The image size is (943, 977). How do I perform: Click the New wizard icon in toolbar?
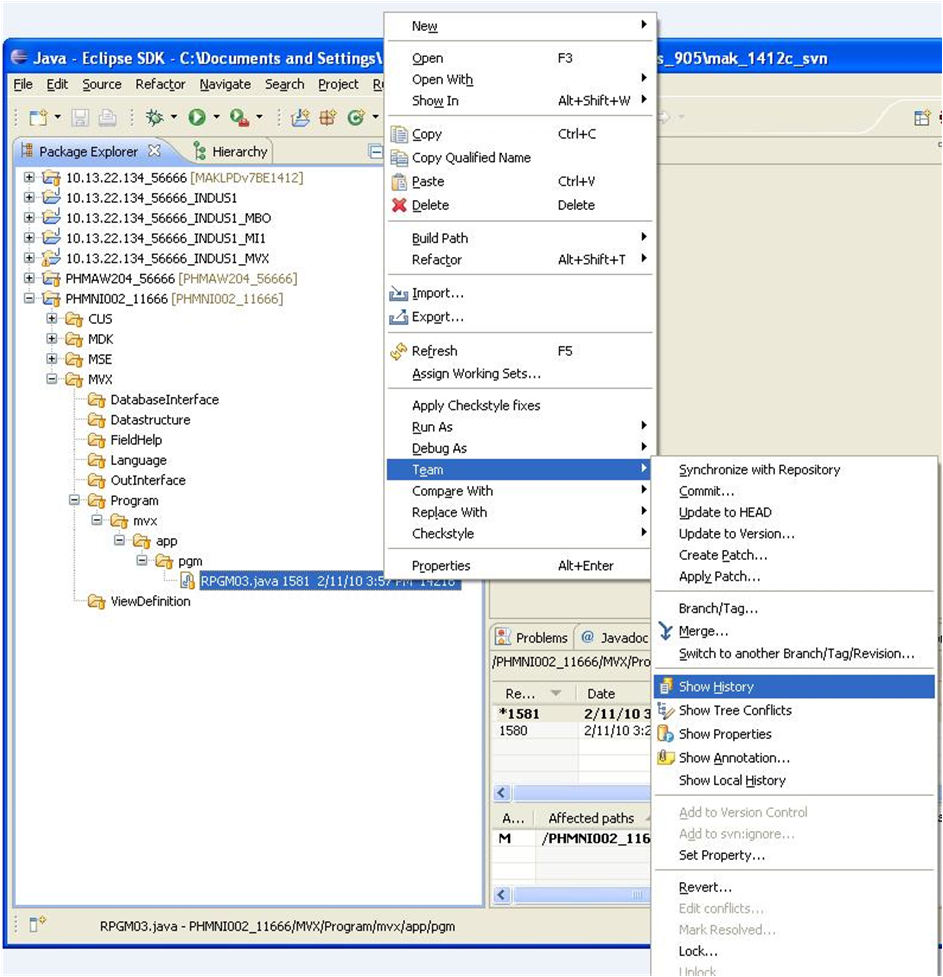coord(38,118)
